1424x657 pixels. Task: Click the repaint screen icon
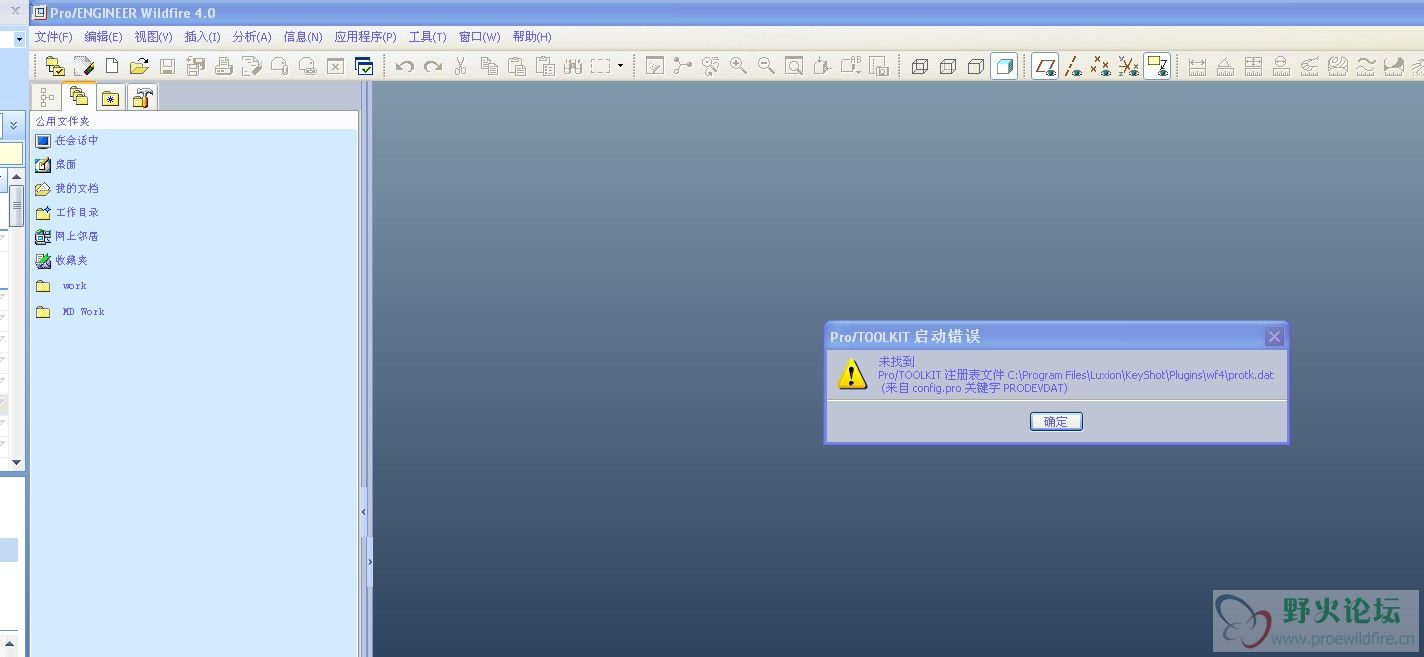pos(655,67)
